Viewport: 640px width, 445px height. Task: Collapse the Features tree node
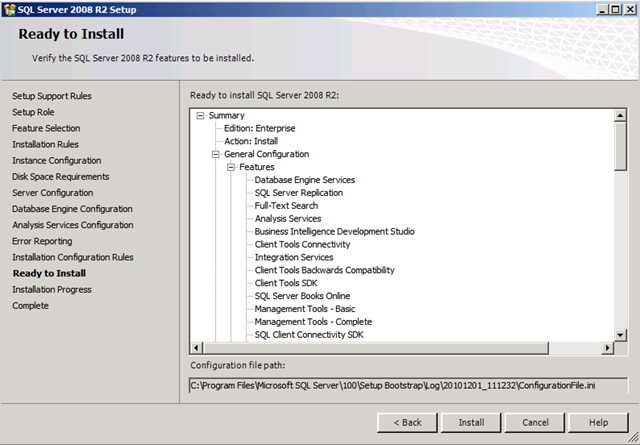(x=231, y=167)
